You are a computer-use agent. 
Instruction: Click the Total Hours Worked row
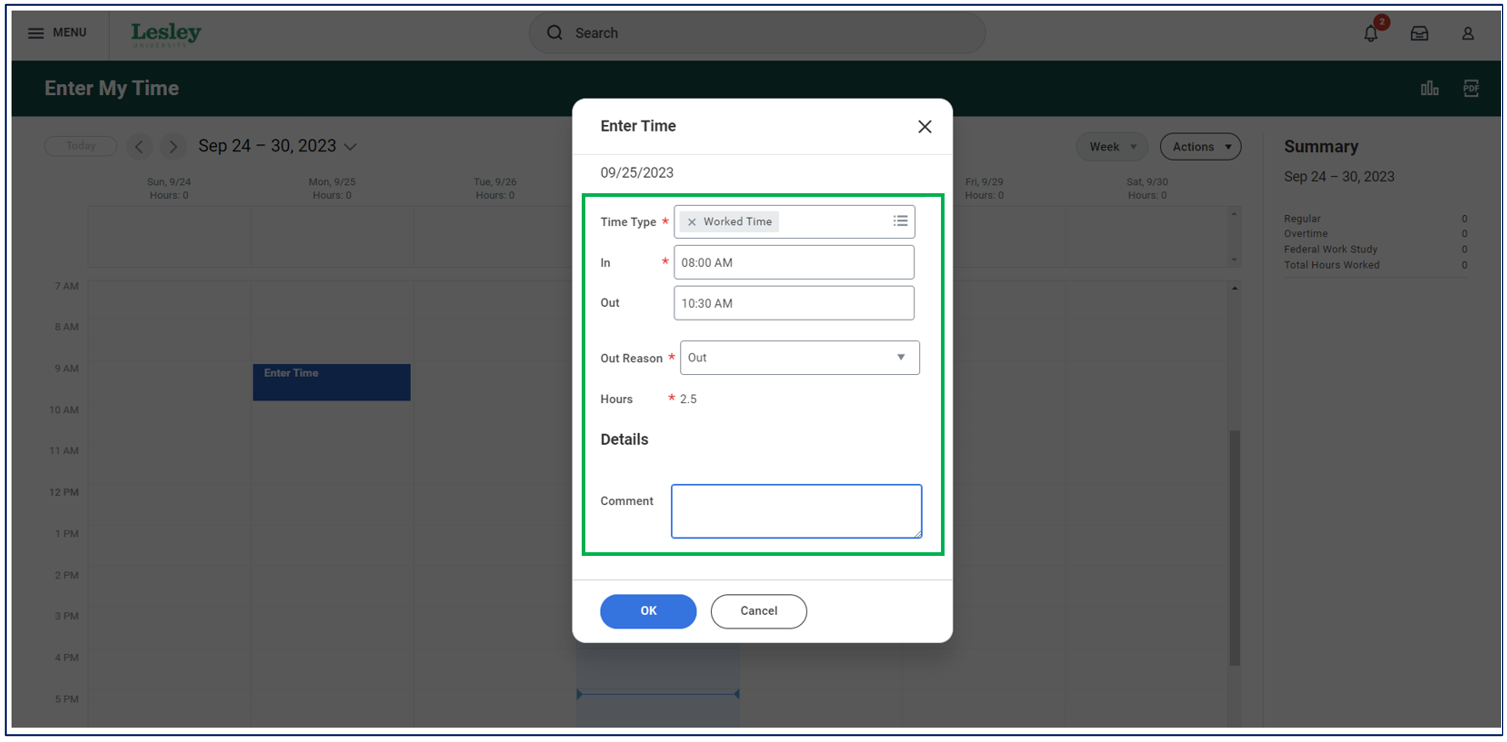(1376, 265)
